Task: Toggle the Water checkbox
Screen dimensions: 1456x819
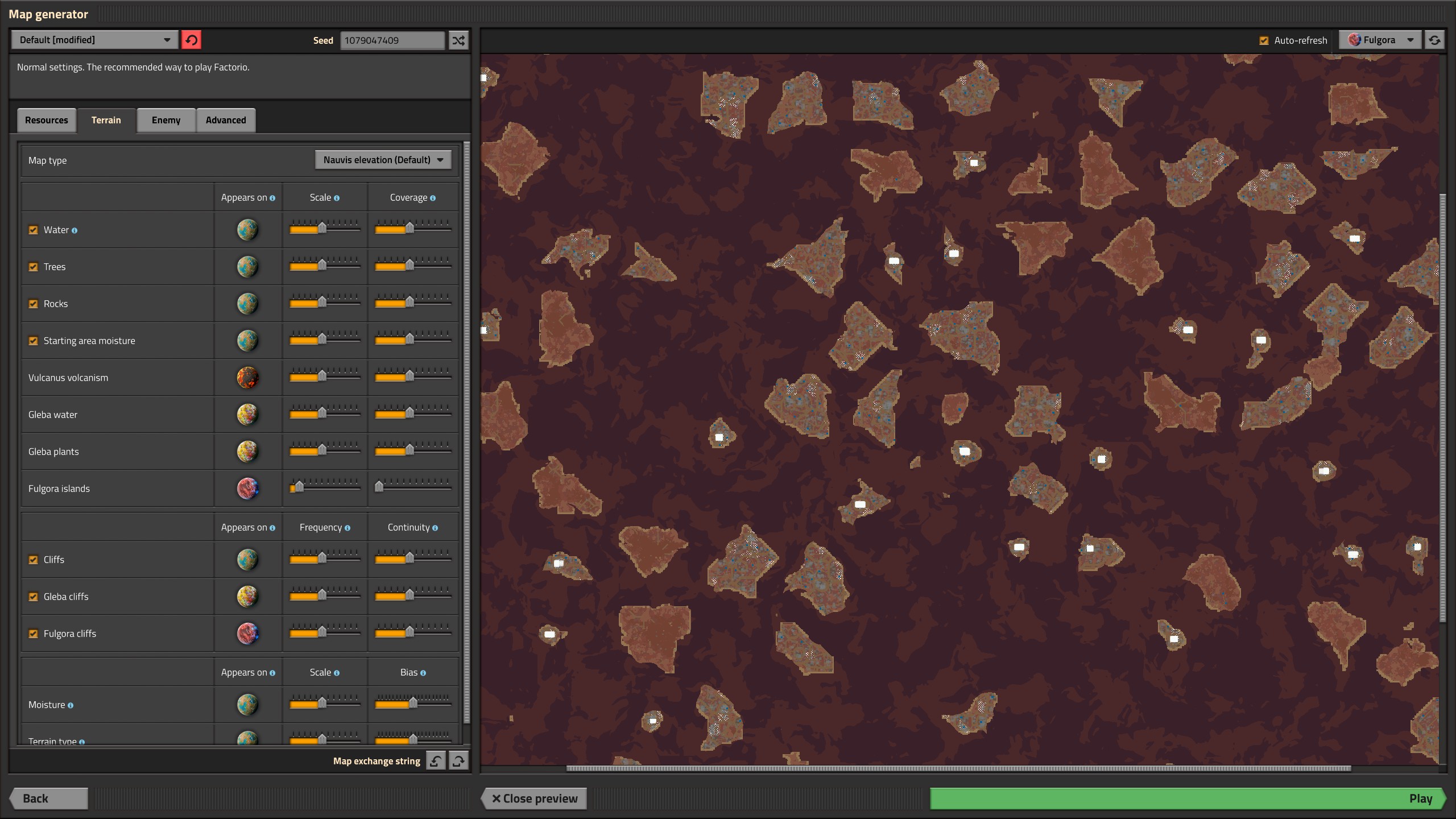Action: click(x=34, y=230)
